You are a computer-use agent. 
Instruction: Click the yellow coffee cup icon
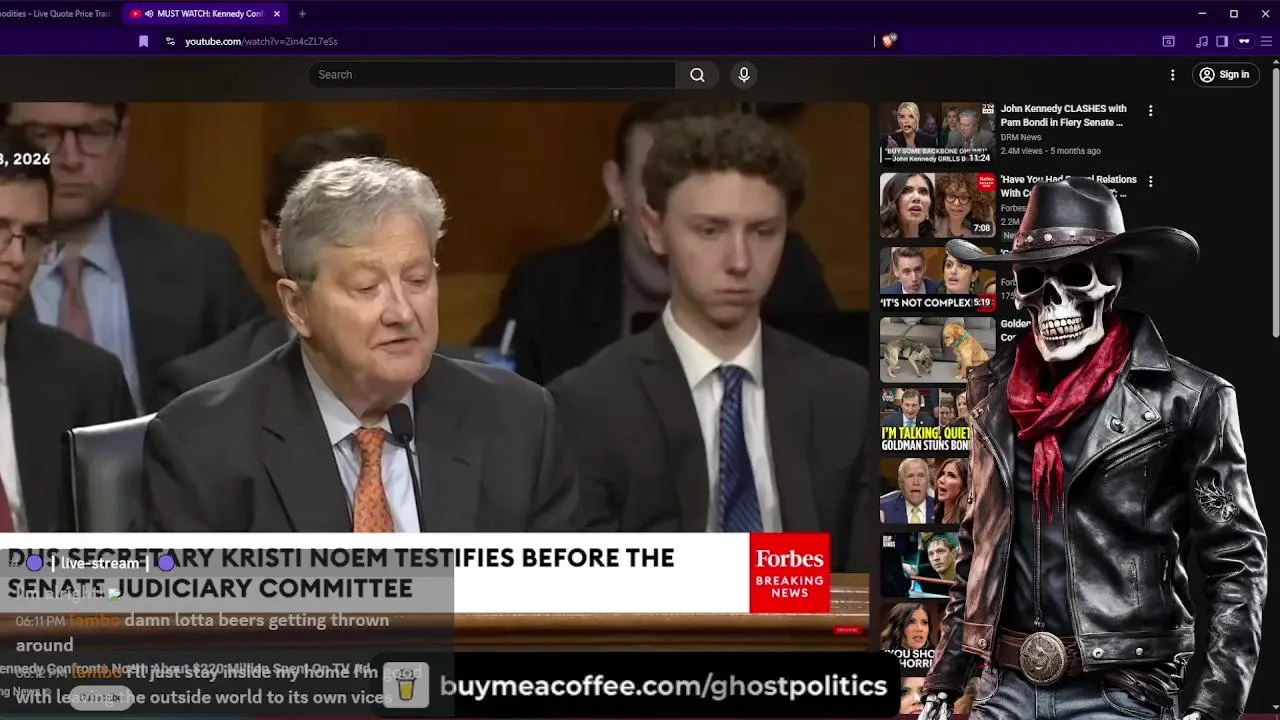click(x=406, y=686)
